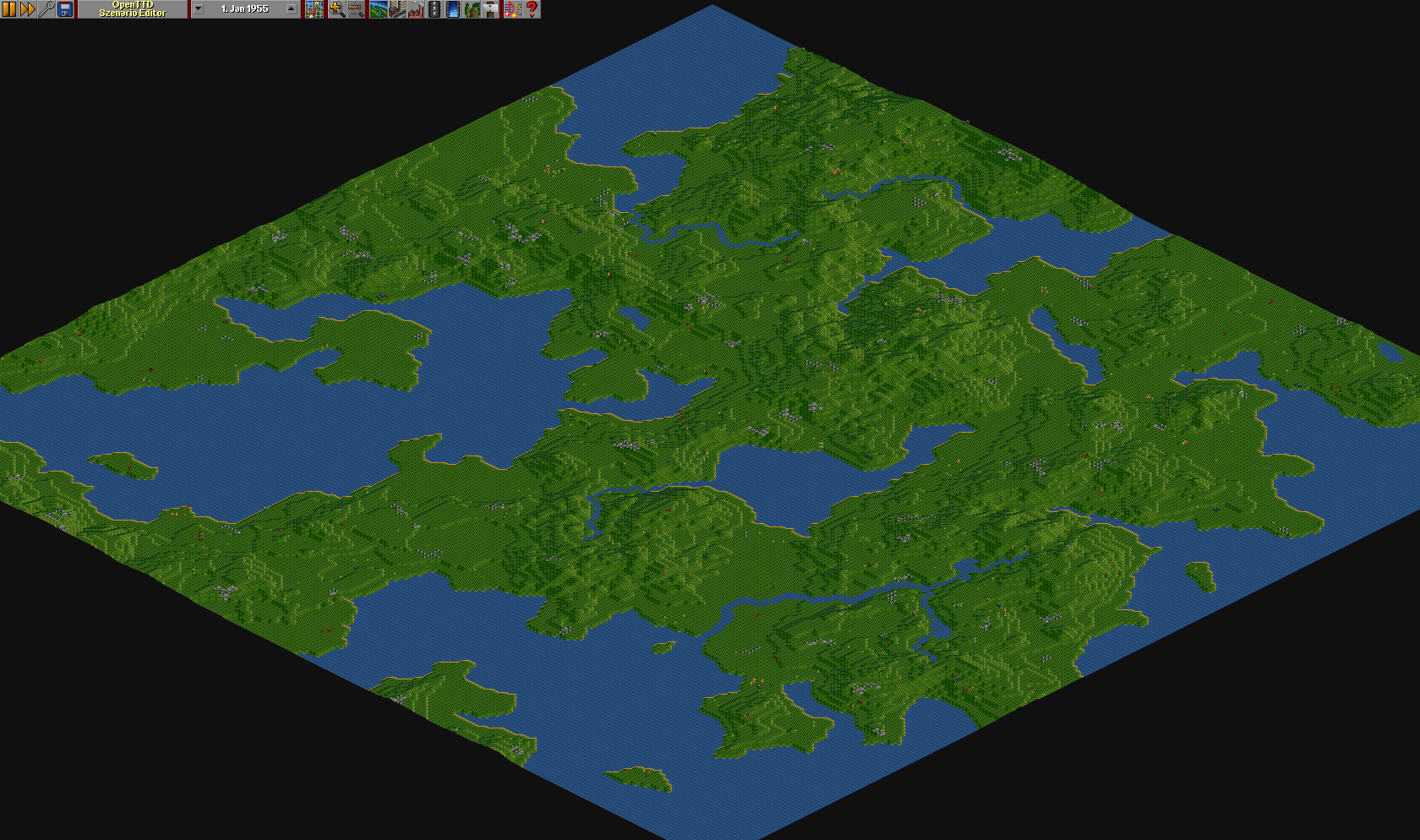Open the settings wrench menu
Screen dimensions: 1420x840
tap(46, 9)
